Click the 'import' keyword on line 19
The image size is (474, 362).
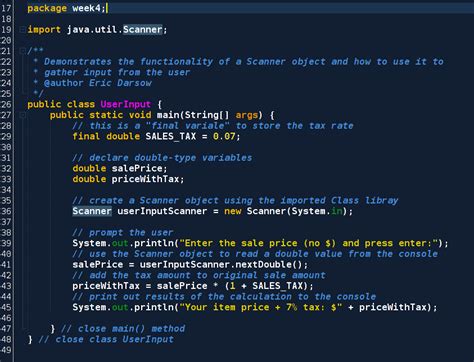point(44,30)
